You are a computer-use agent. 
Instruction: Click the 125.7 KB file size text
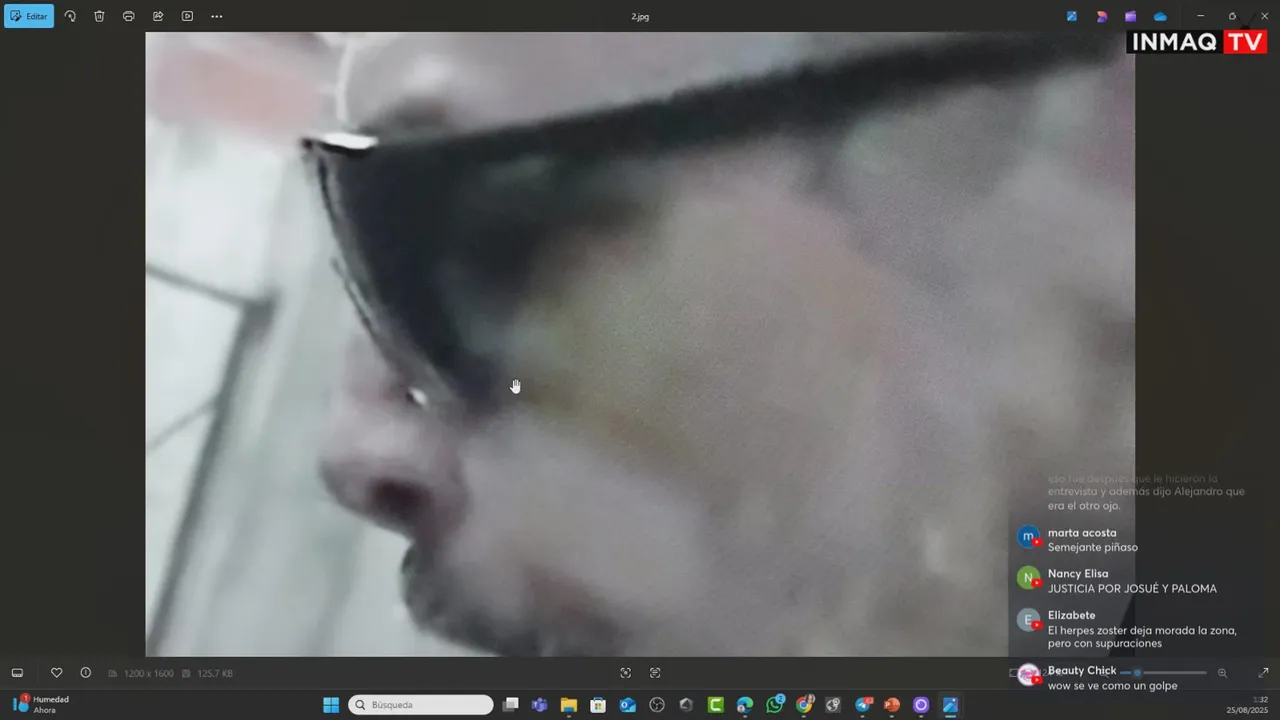pyautogui.click(x=215, y=674)
